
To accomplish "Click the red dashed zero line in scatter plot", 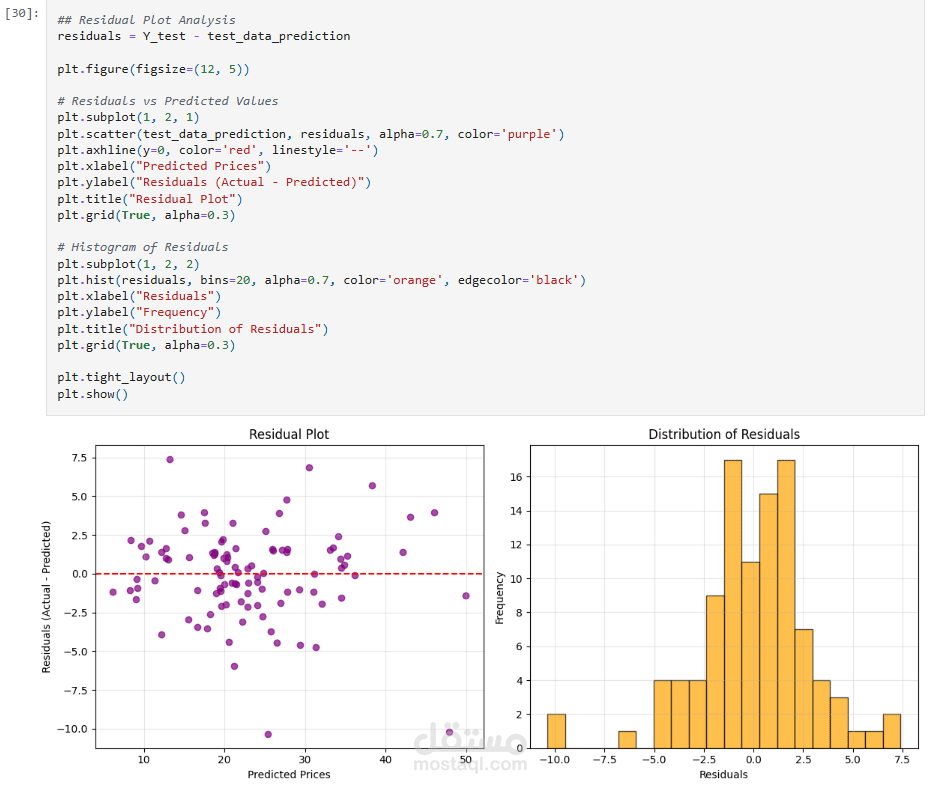I will pos(289,574).
